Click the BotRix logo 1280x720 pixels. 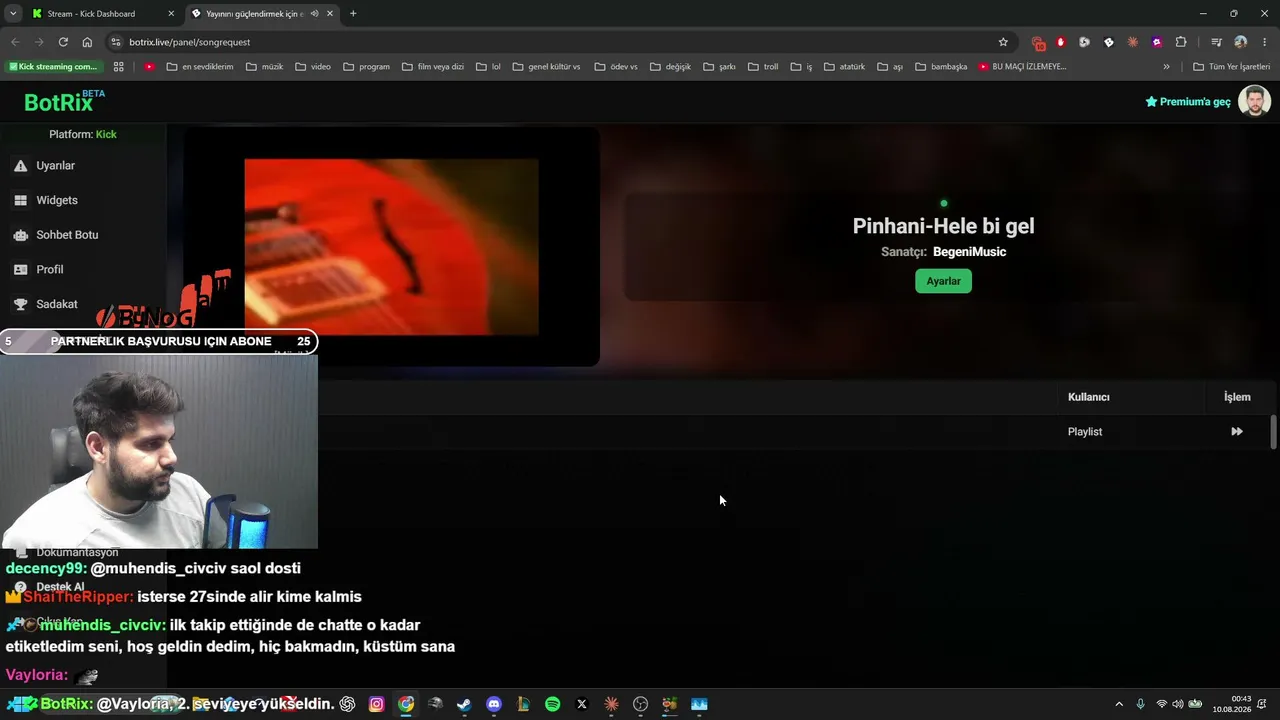[64, 102]
